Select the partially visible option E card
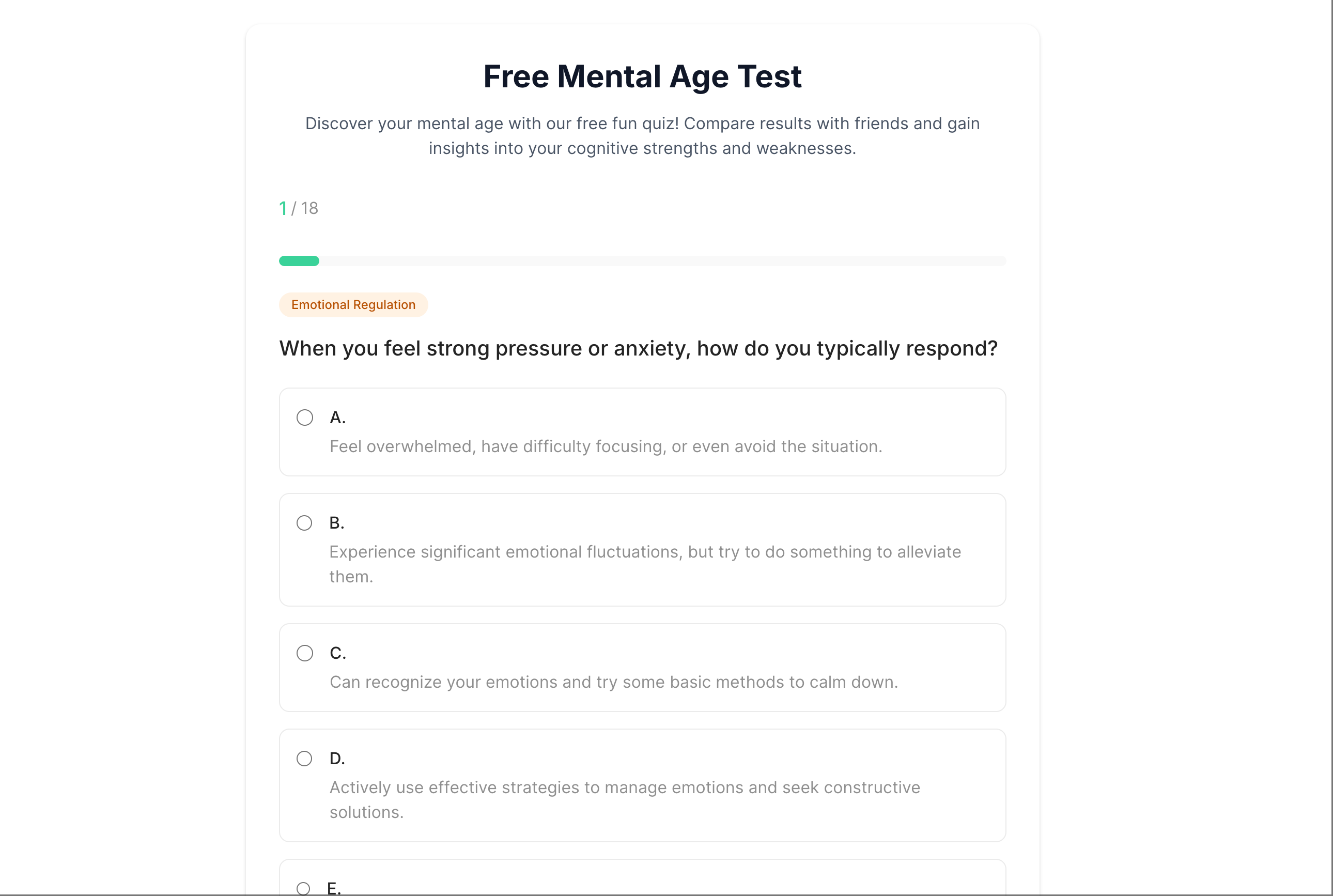 (642, 880)
